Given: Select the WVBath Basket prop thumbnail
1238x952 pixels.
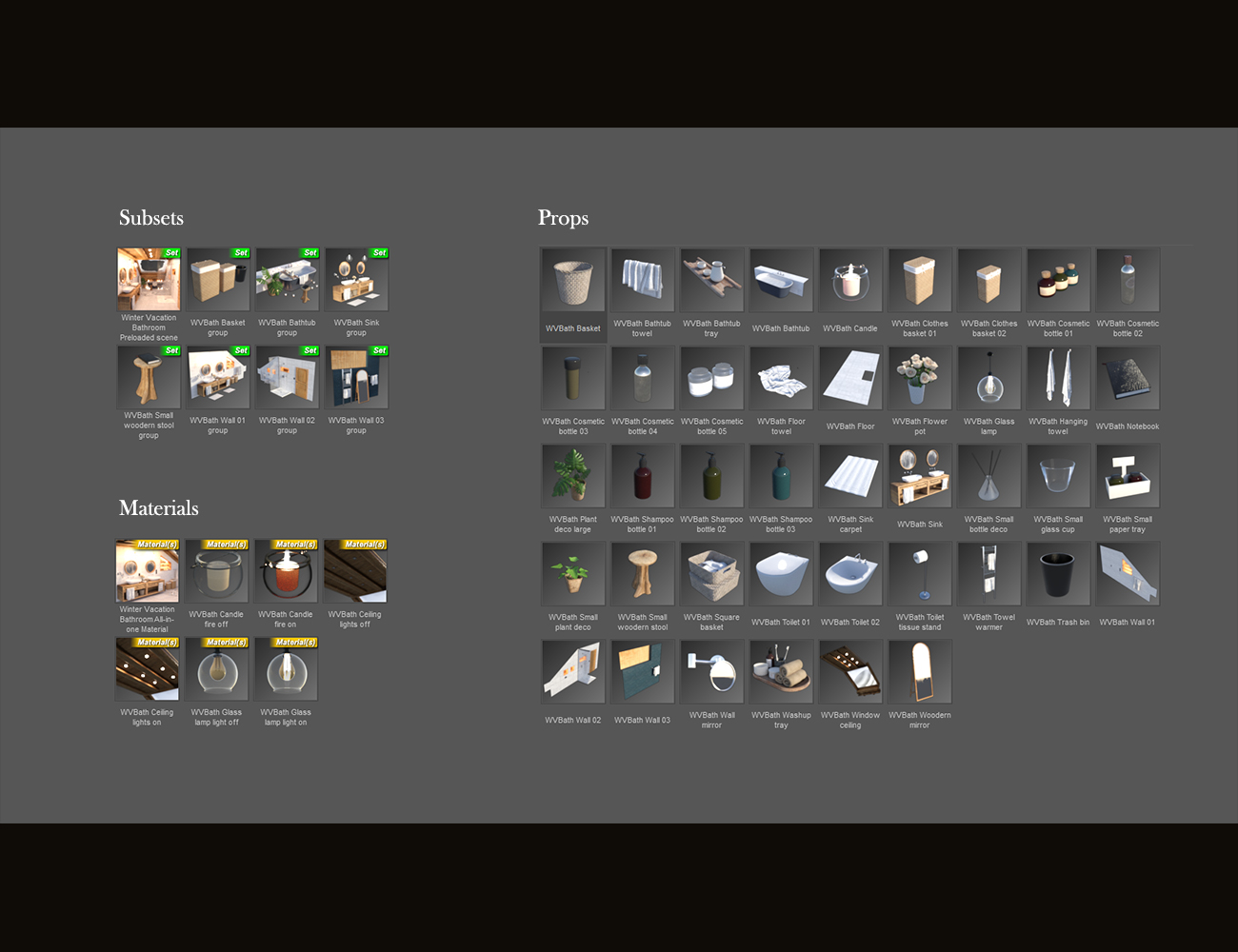Looking at the screenshot, I should [x=573, y=280].
